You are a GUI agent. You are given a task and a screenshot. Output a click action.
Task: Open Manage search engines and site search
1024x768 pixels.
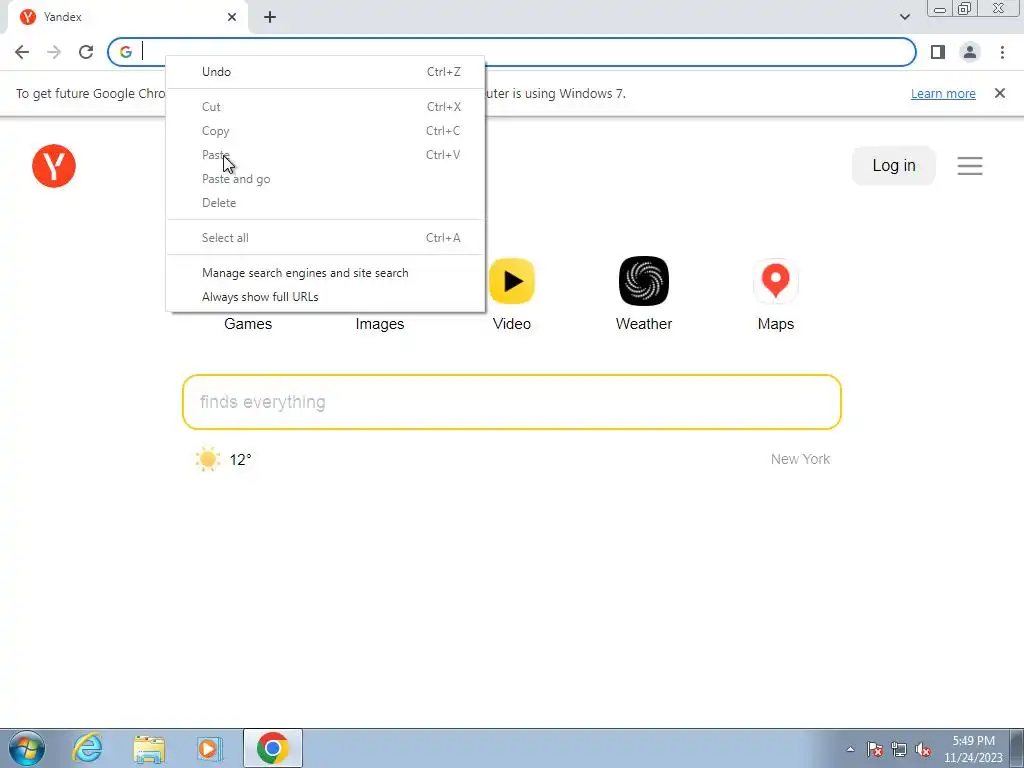pyautogui.click(x=326, y=273)
